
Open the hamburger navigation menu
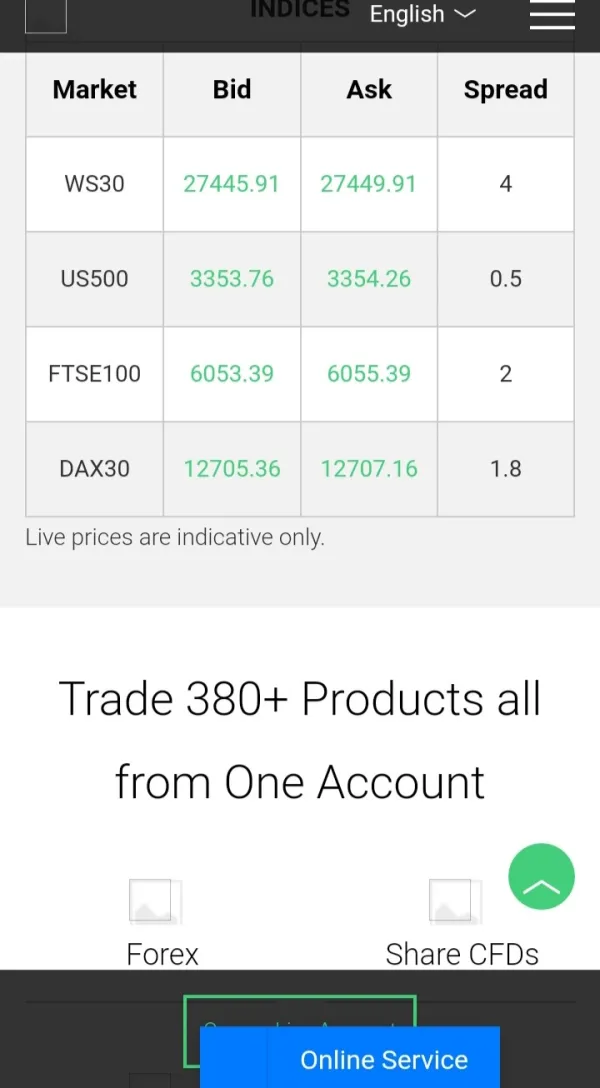click(552, 15)
